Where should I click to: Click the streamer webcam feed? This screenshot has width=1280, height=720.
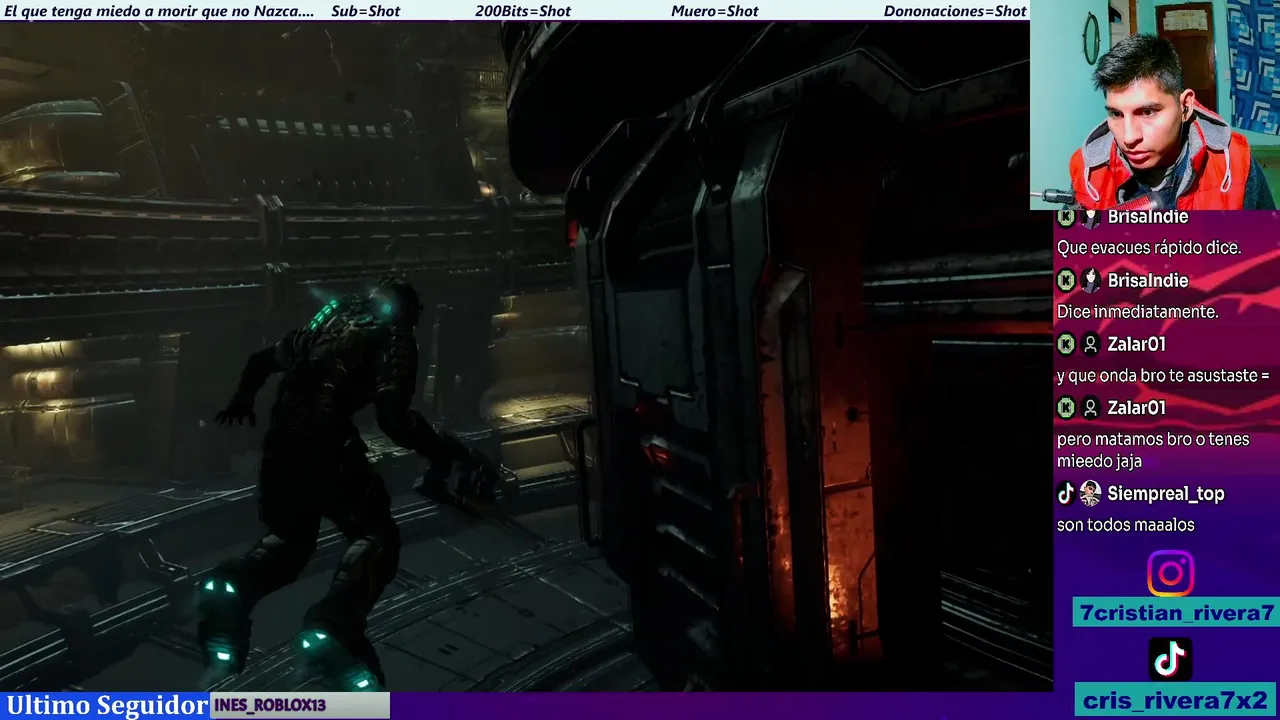tap(1154, 105)
